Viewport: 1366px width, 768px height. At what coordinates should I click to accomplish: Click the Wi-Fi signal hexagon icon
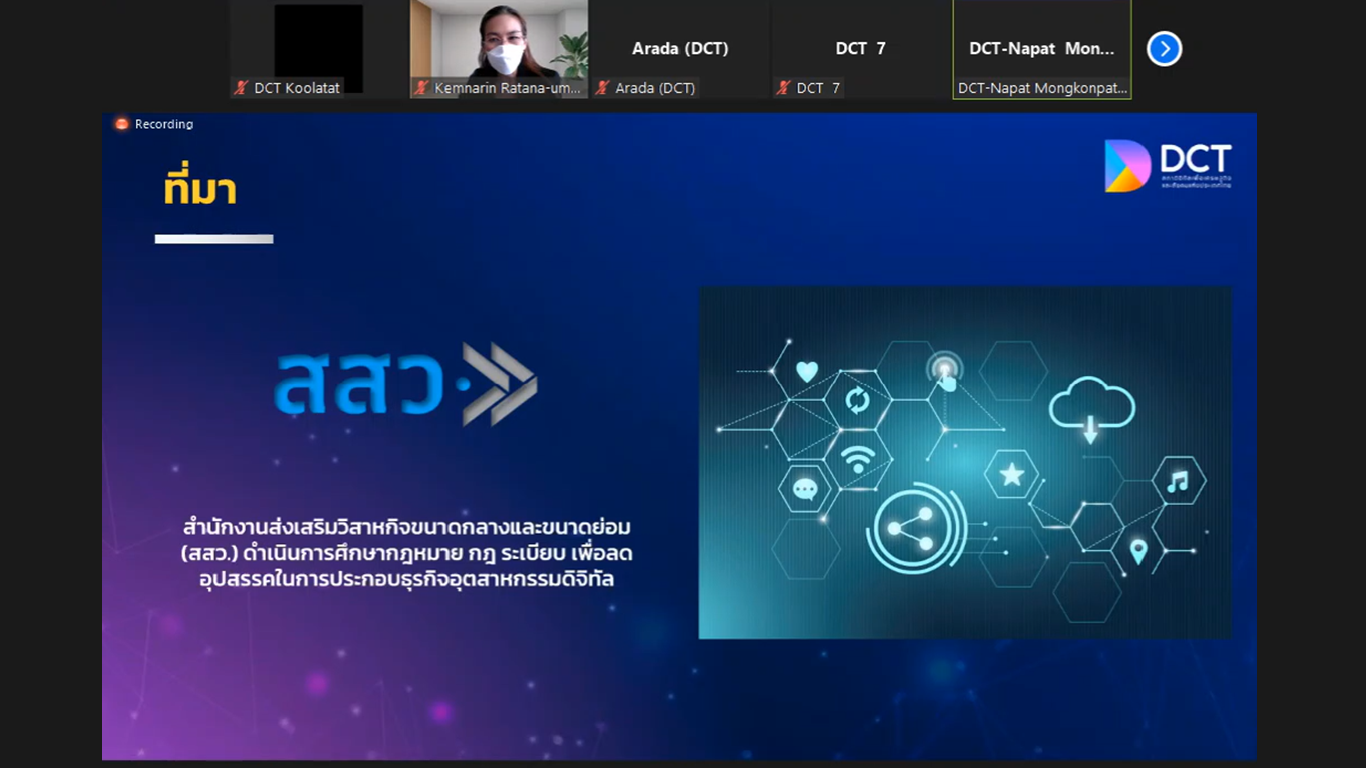857,459
